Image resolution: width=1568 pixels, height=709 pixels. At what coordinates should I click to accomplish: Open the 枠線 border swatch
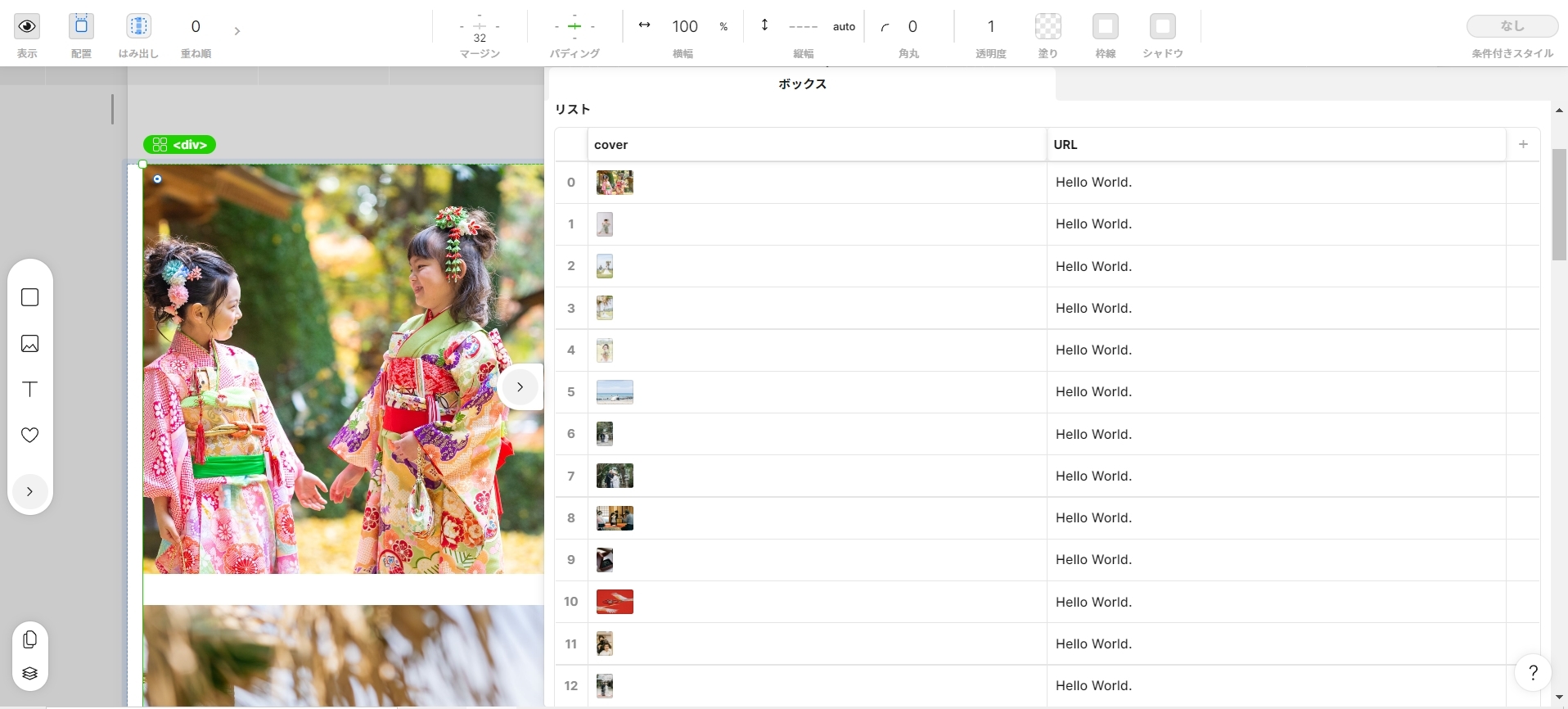pyautogui.click(x=1106, y=26)
